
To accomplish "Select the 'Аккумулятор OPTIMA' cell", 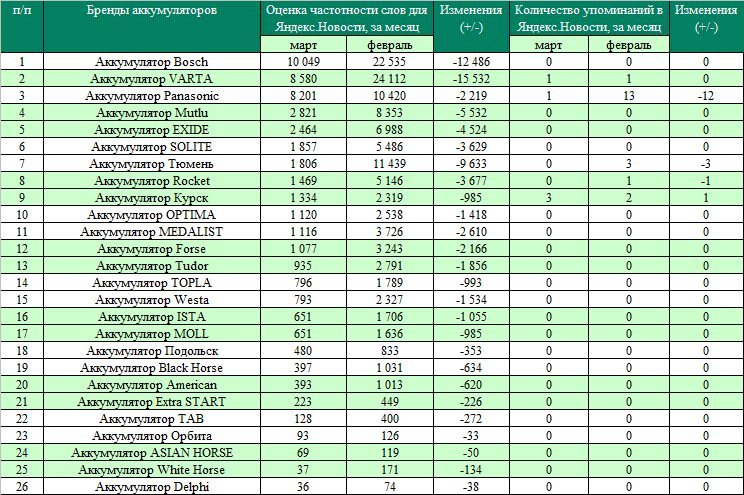I will point(152,215).
